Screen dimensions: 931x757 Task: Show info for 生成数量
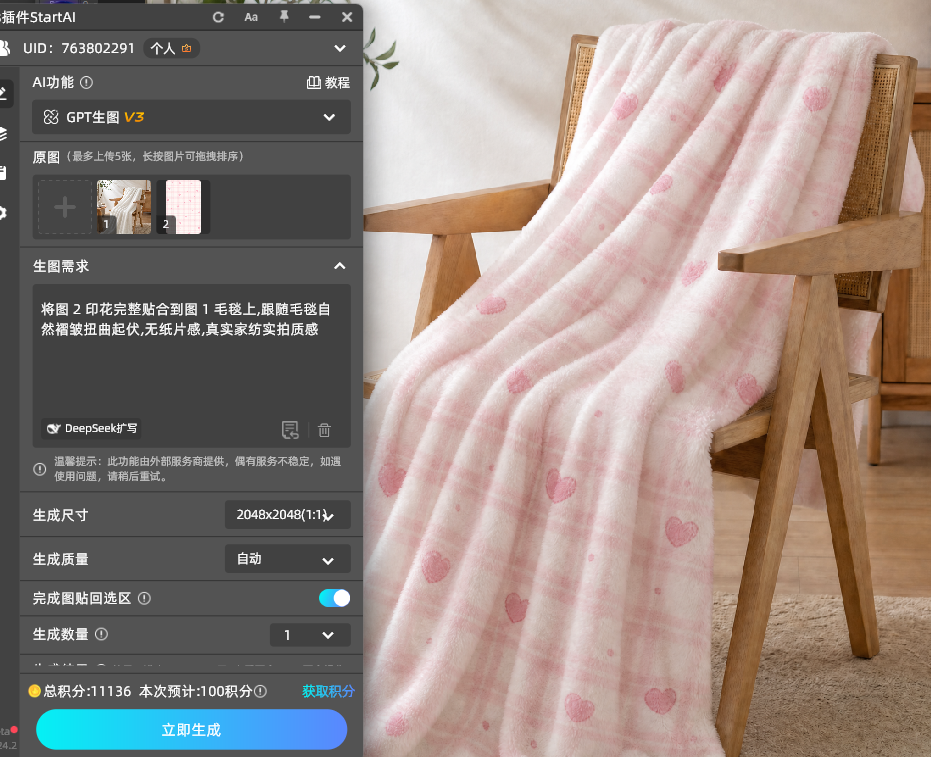click(102, 634)
